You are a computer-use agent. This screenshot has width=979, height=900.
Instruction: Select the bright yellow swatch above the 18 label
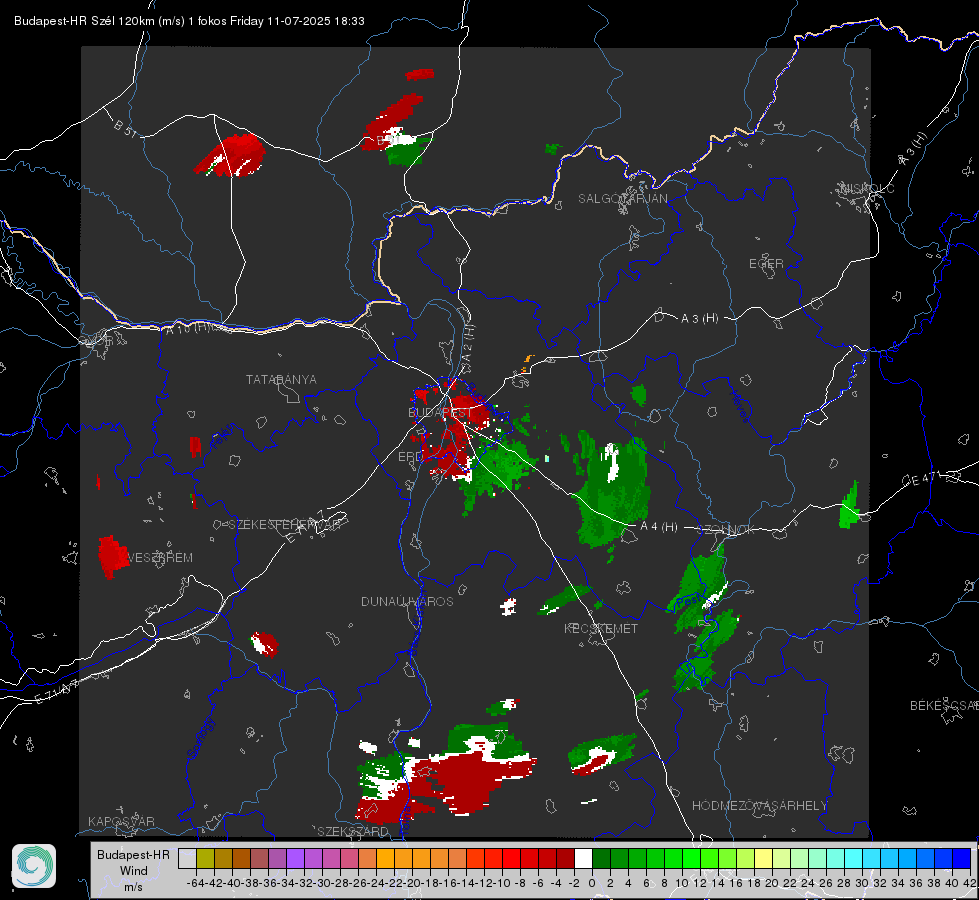(x=764, y=858)
